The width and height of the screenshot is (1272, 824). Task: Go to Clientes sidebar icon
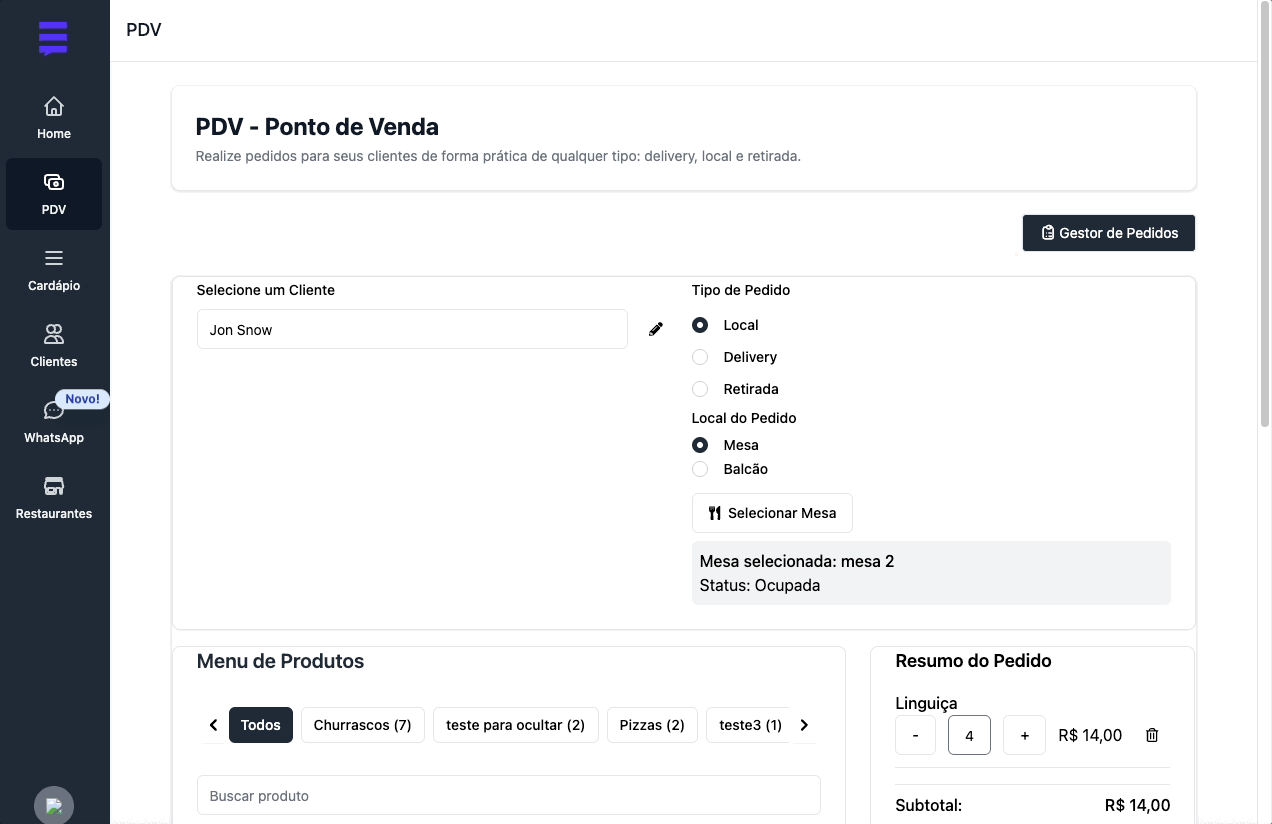click(x=54, y=334)
